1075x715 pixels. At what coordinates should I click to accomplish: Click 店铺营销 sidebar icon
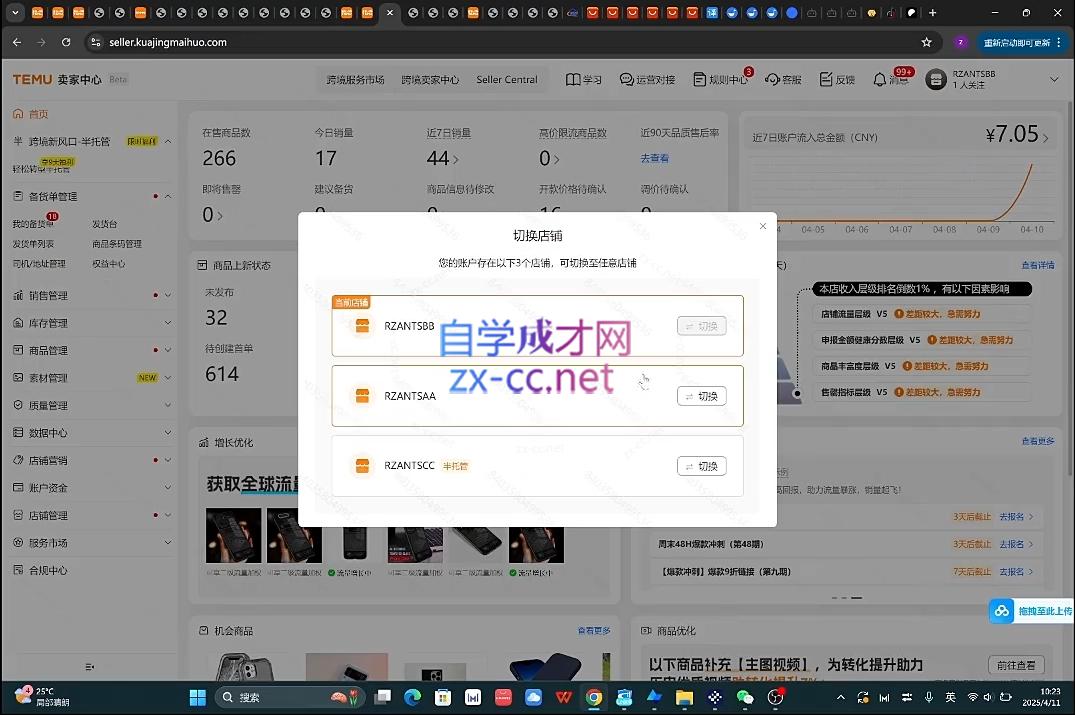click(x=18, y=460)
